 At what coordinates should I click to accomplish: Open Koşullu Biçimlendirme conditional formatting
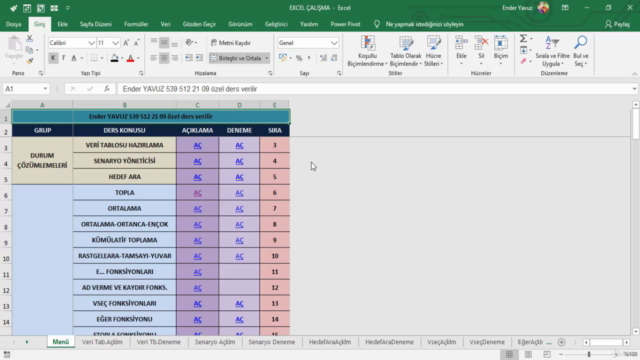(367, 51)
